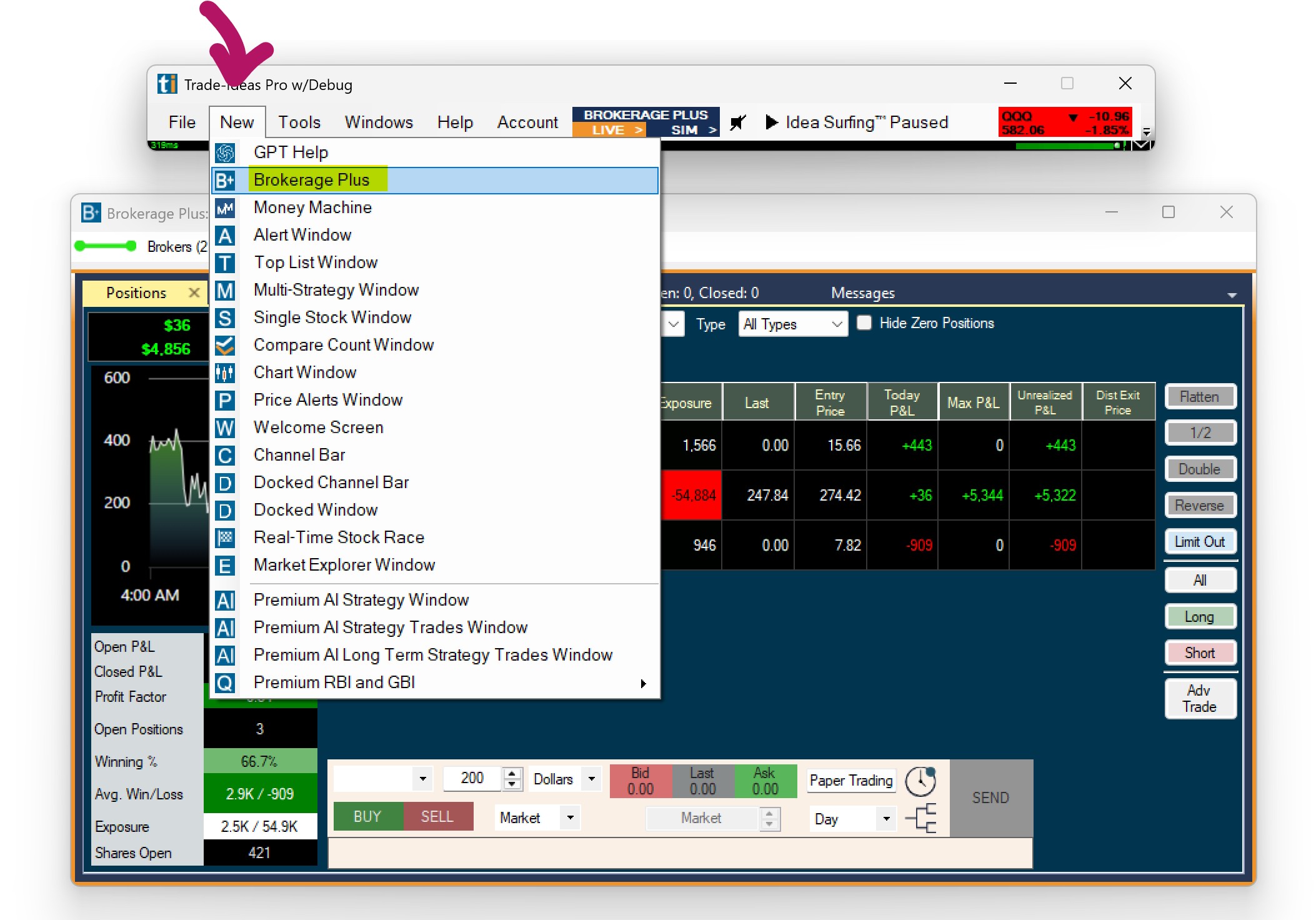Expand the Day time-in-force dropdown
The image size is (1316, 920).
pyautogui.click(x=885, y=819)
